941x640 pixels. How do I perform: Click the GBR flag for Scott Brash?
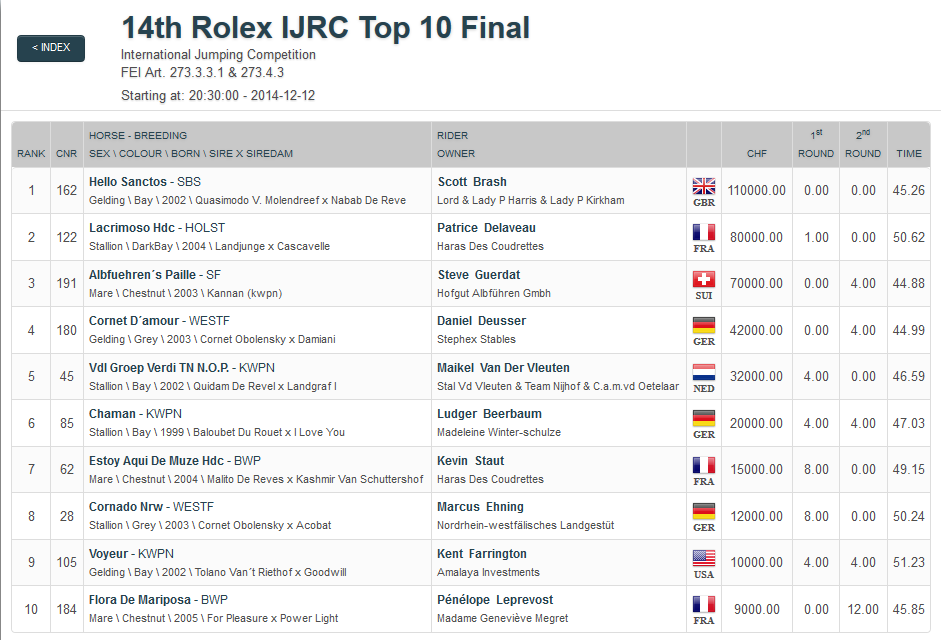[x=703, y=186]
